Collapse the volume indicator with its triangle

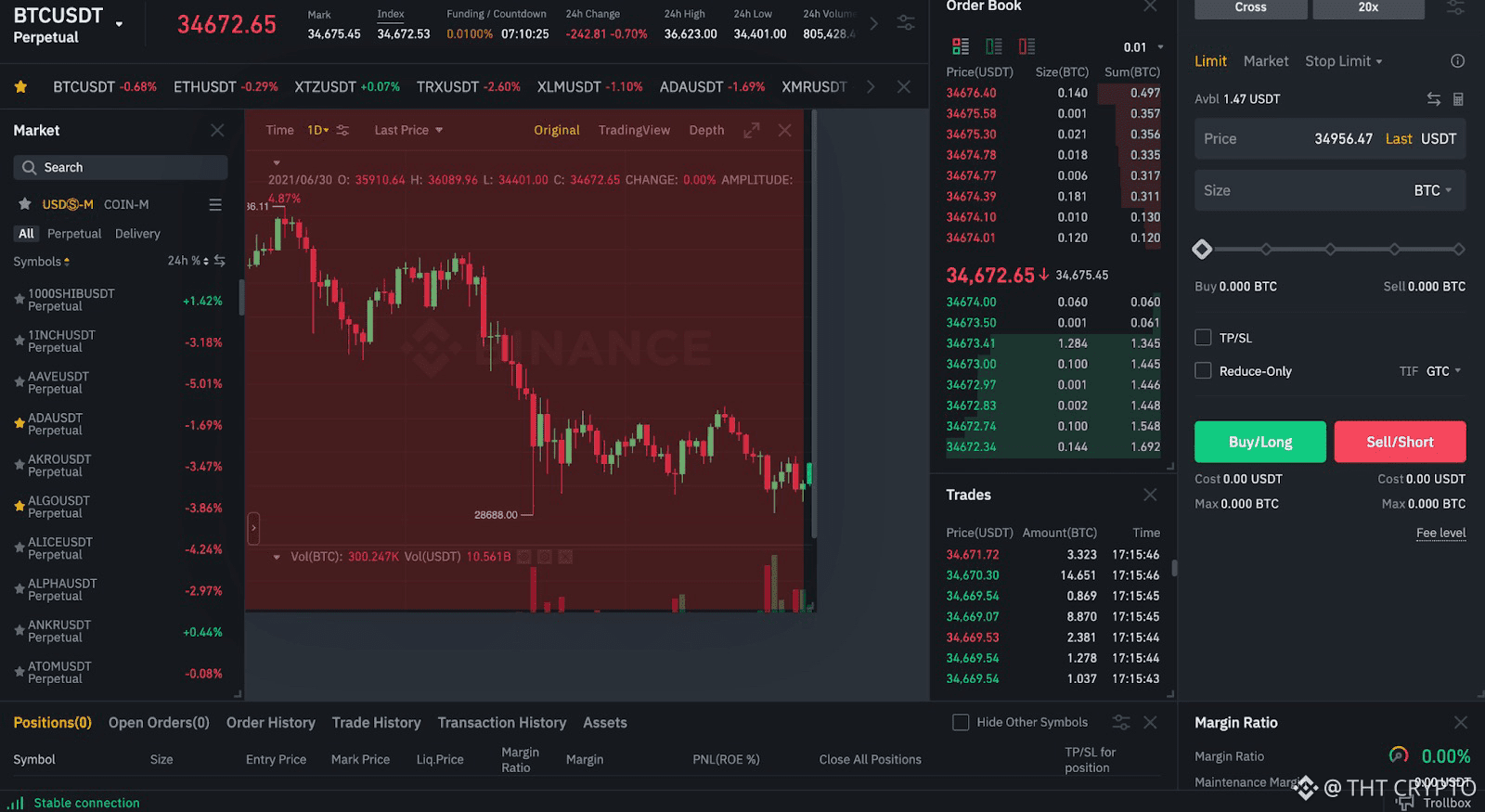coord(277,557)
